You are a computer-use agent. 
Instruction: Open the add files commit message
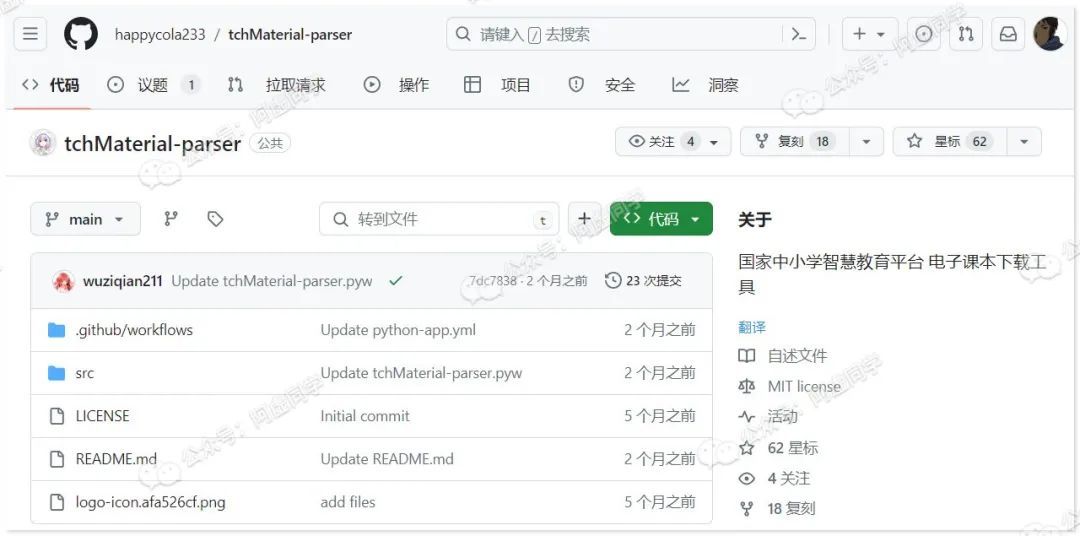[x=348, y=502]
